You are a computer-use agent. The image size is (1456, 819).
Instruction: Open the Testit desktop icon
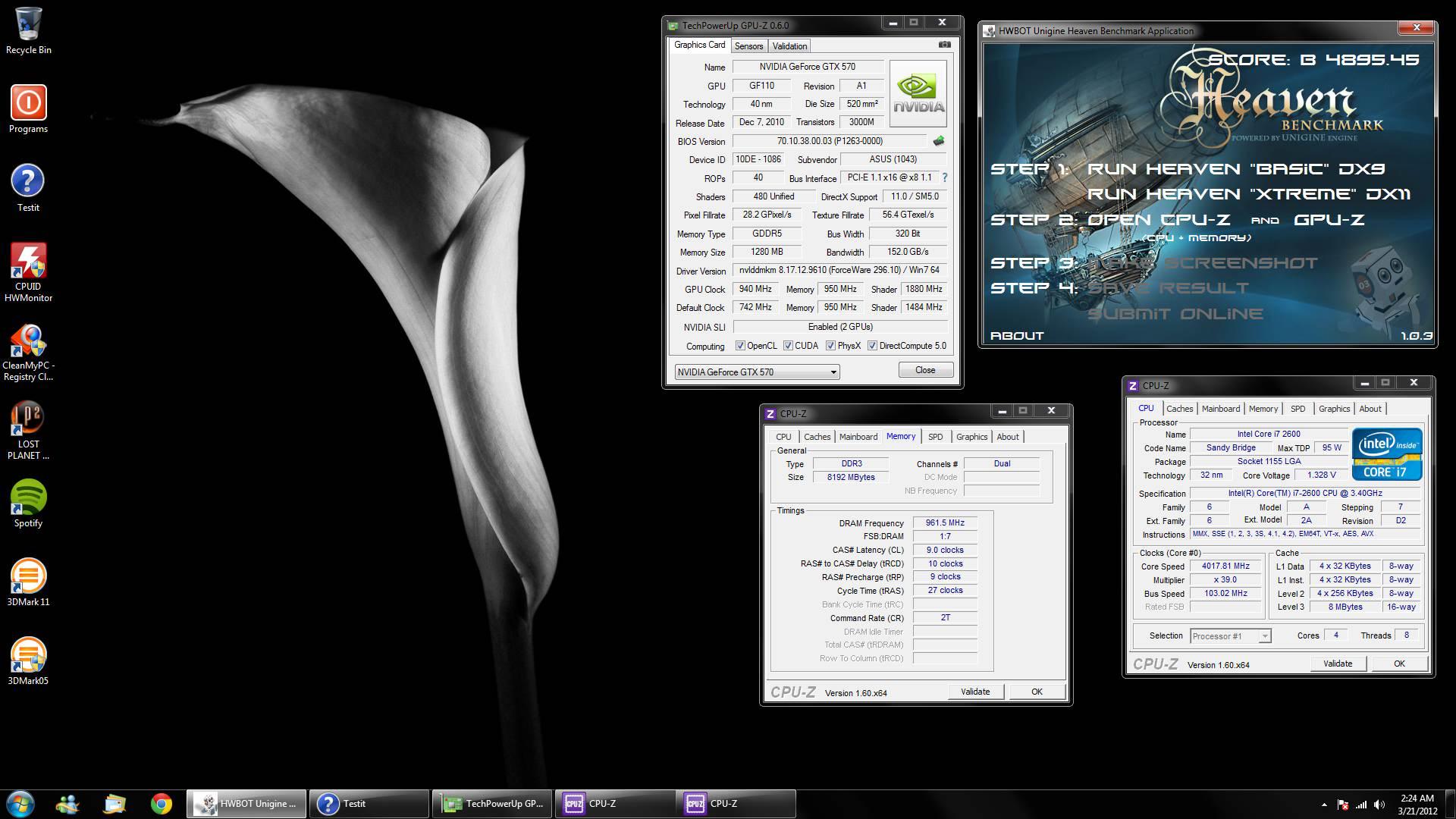coord(28,188)
